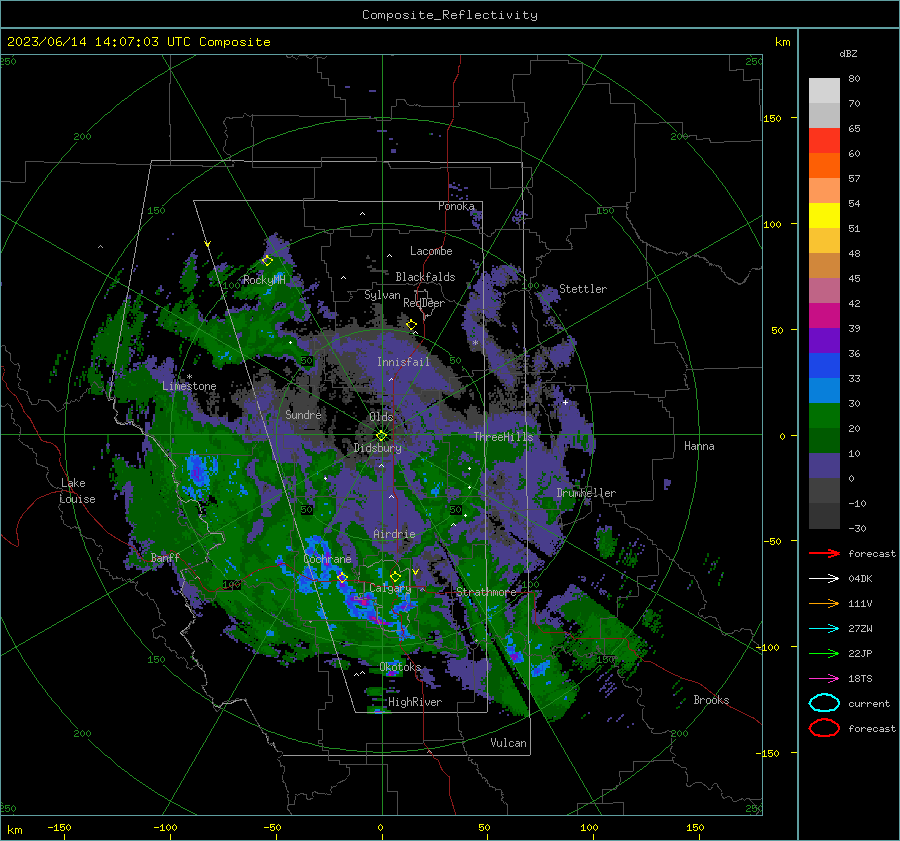Click the yellow diamond marker above Calgary

395,576
